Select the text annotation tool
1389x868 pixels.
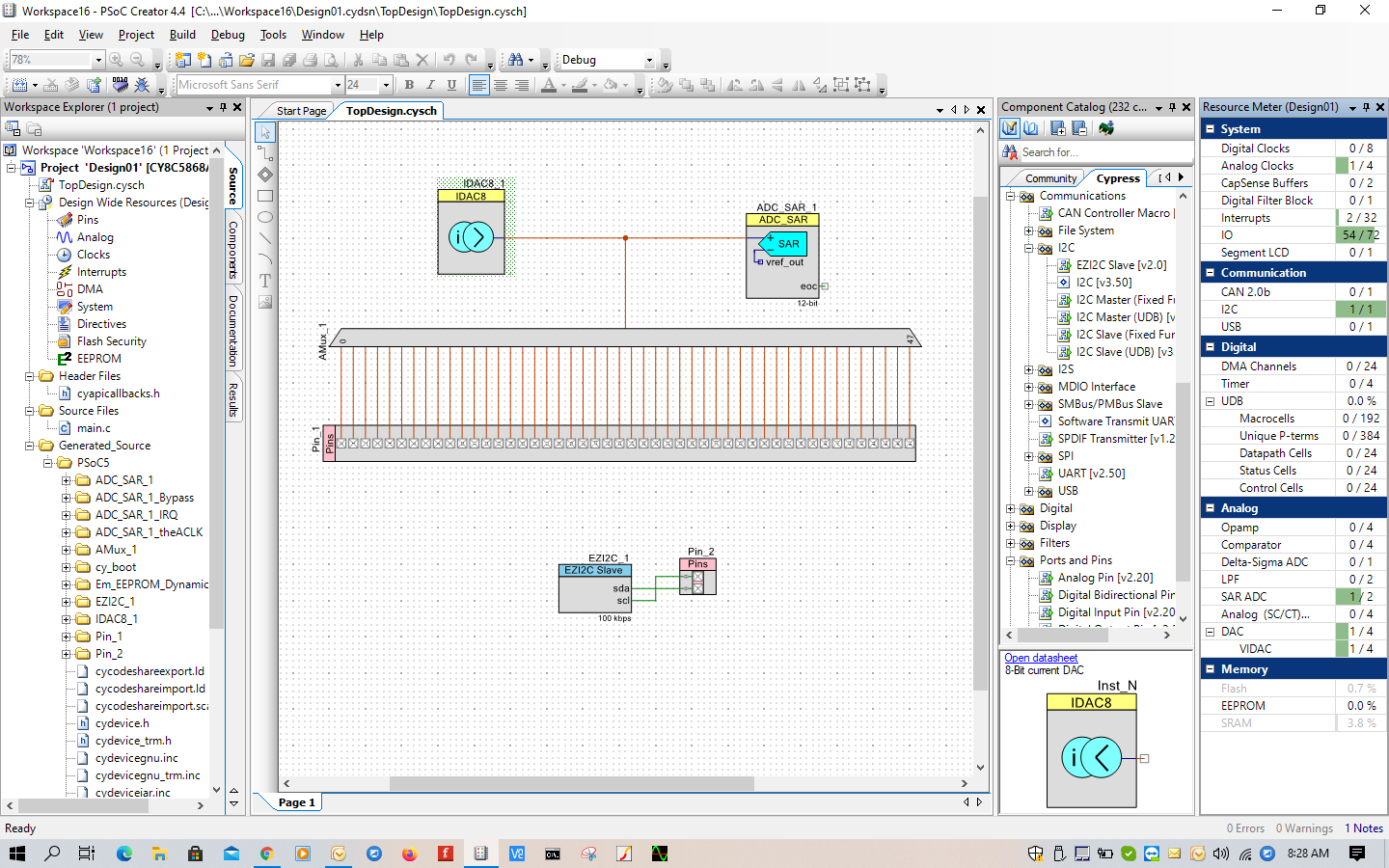(x=265, y=281)
